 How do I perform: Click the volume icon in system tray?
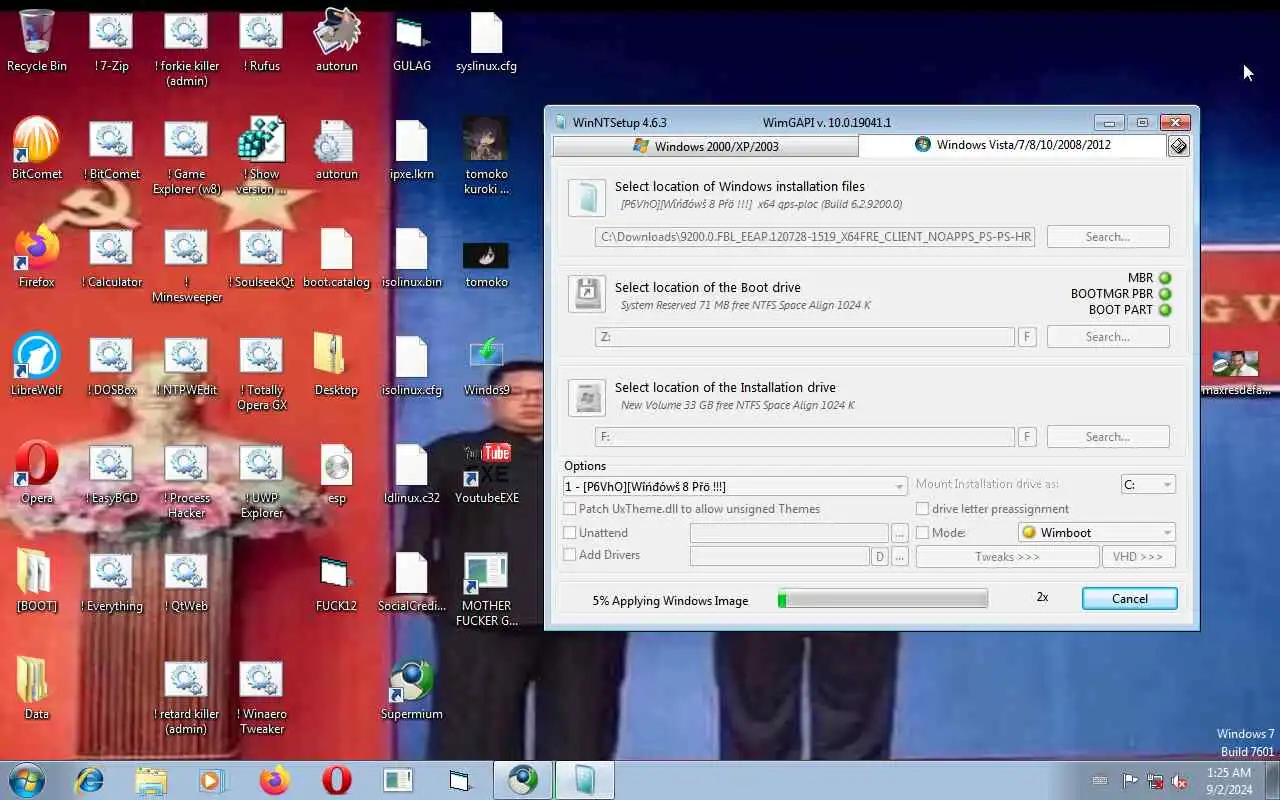click(x=1180, y=781)
